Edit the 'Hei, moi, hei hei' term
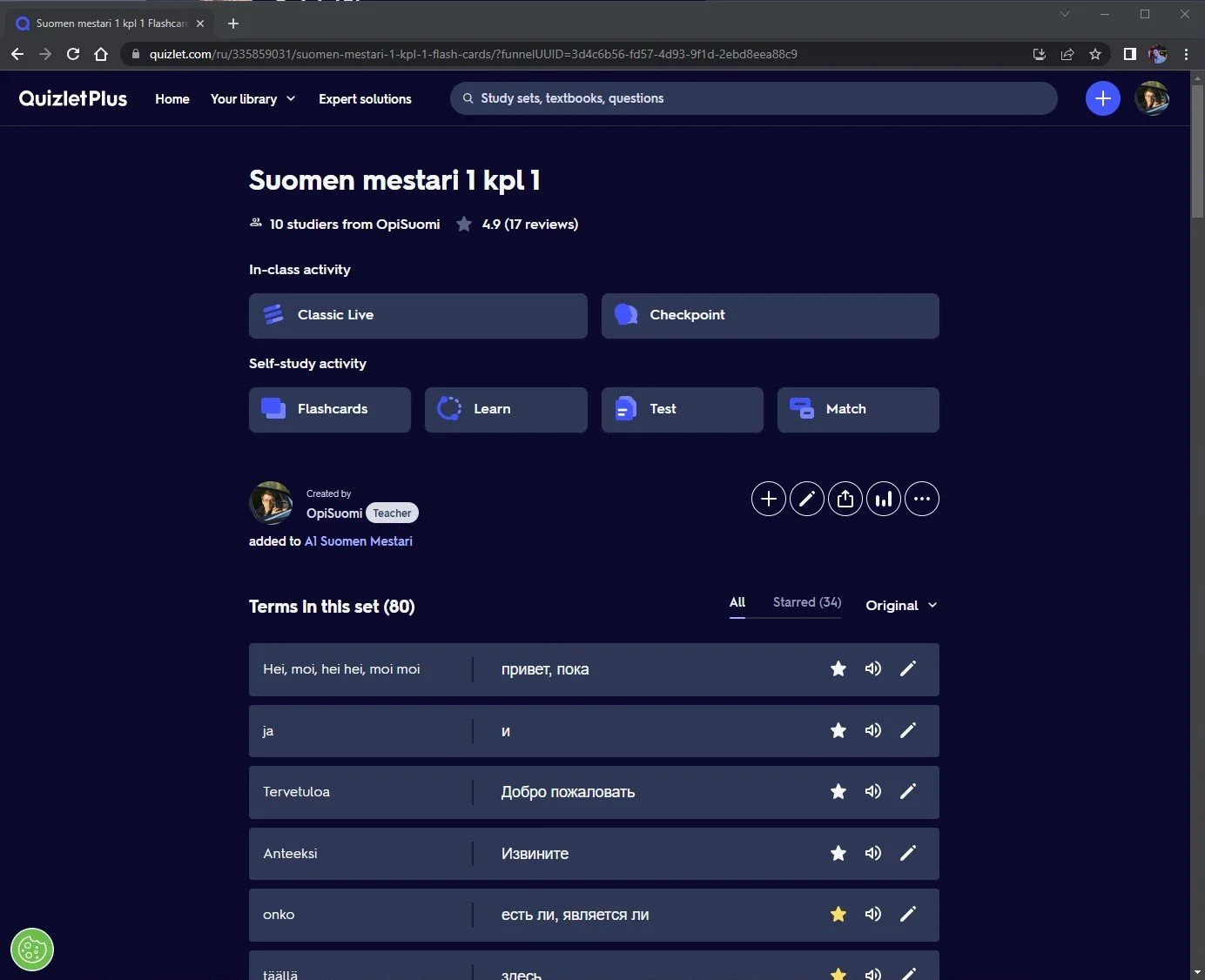Screen dimensions: 1205x980 point(907,669)
